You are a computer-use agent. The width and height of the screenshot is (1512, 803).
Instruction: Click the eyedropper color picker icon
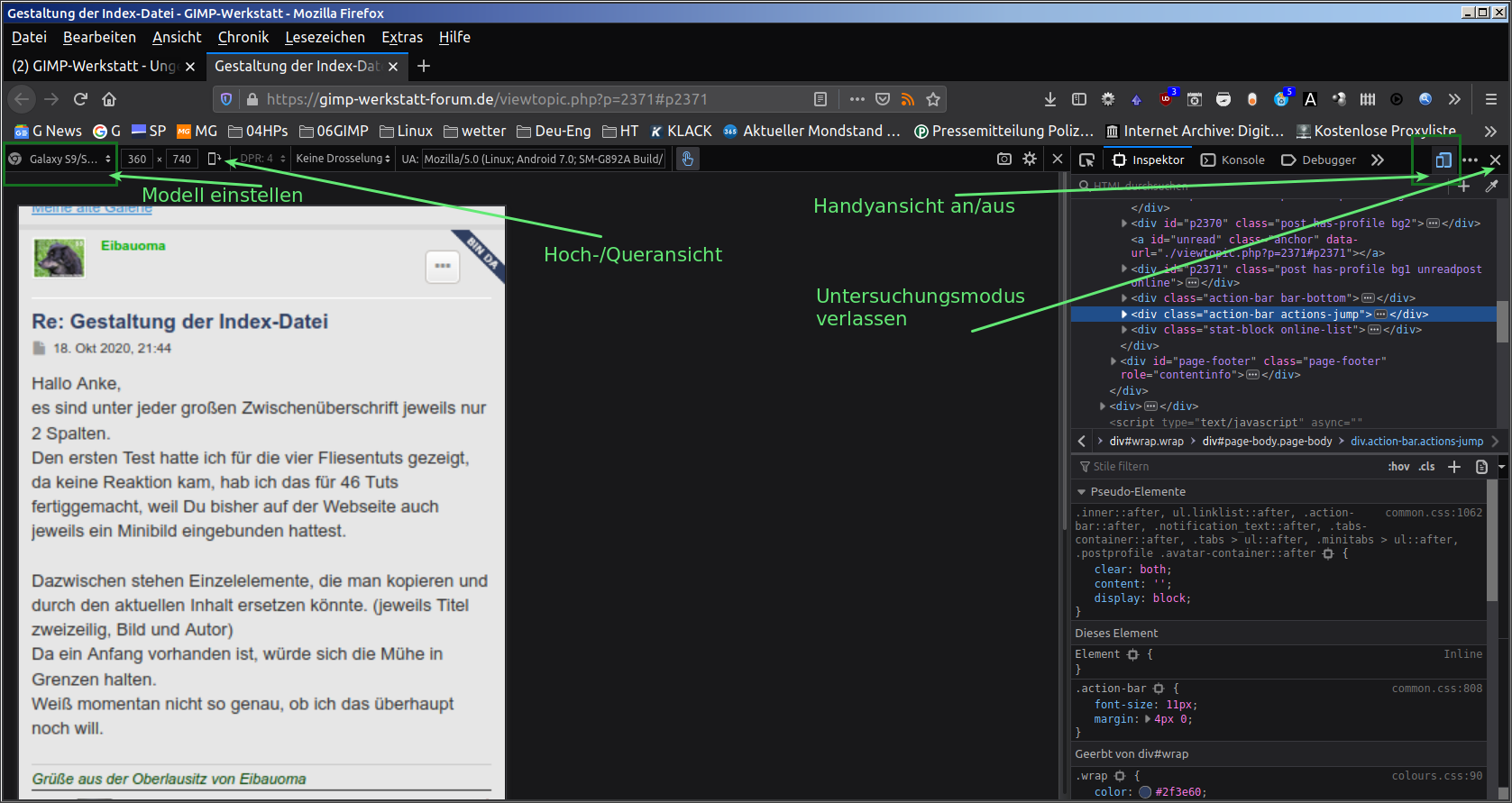(x=1491, y=186)
